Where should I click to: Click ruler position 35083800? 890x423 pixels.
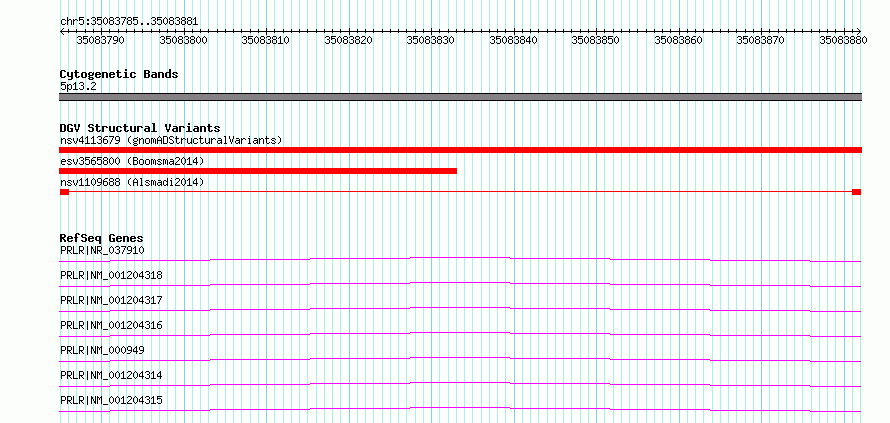click(183, 40)
